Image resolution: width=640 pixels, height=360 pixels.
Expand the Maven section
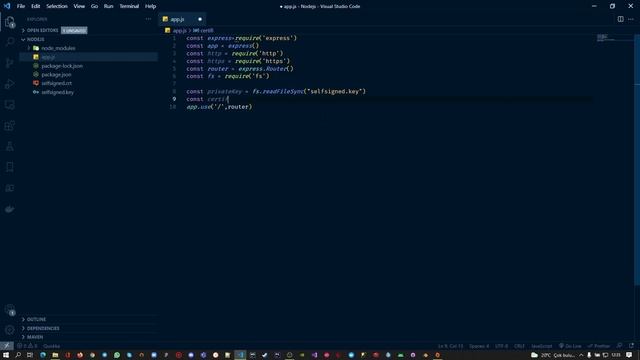click(x=35, y=337)
